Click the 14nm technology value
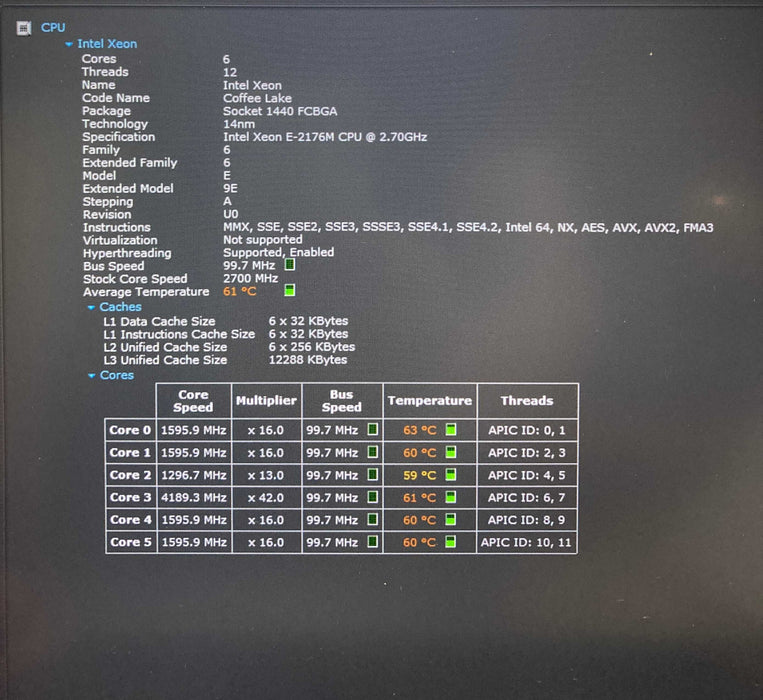The image size is (763, 700). click(x=238, y=124)
